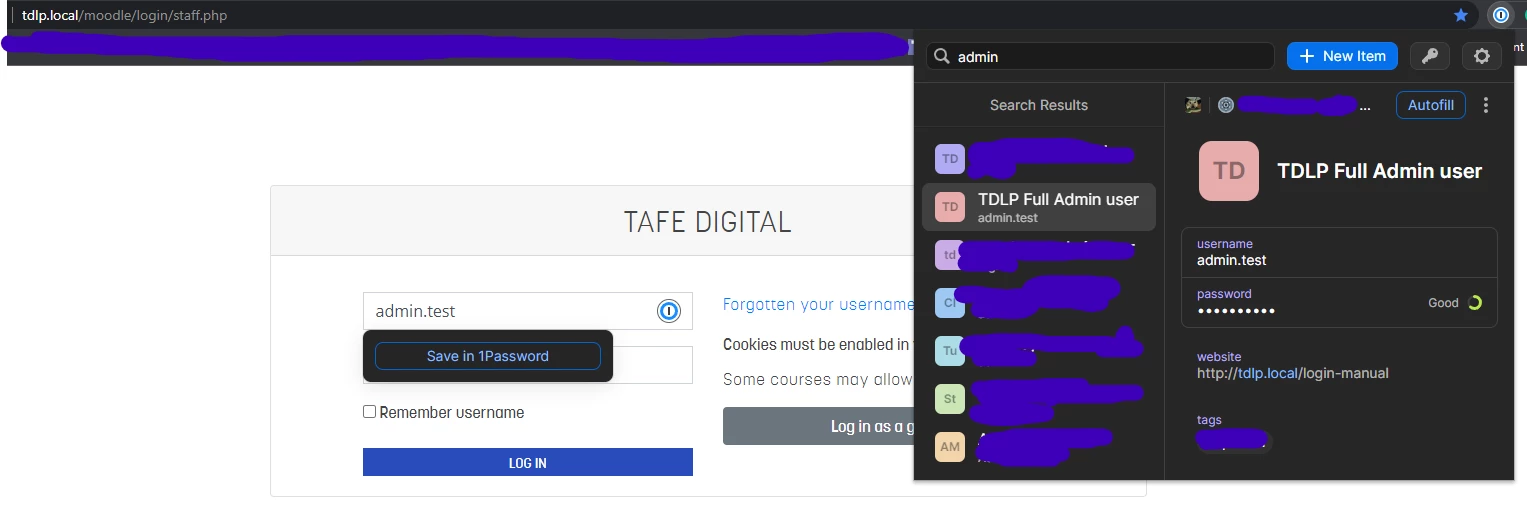This screenshot has width=1527, height=508.
Task: Click the account circle icon in details header
Action: pyautogui.click(x=1226, y=105)
